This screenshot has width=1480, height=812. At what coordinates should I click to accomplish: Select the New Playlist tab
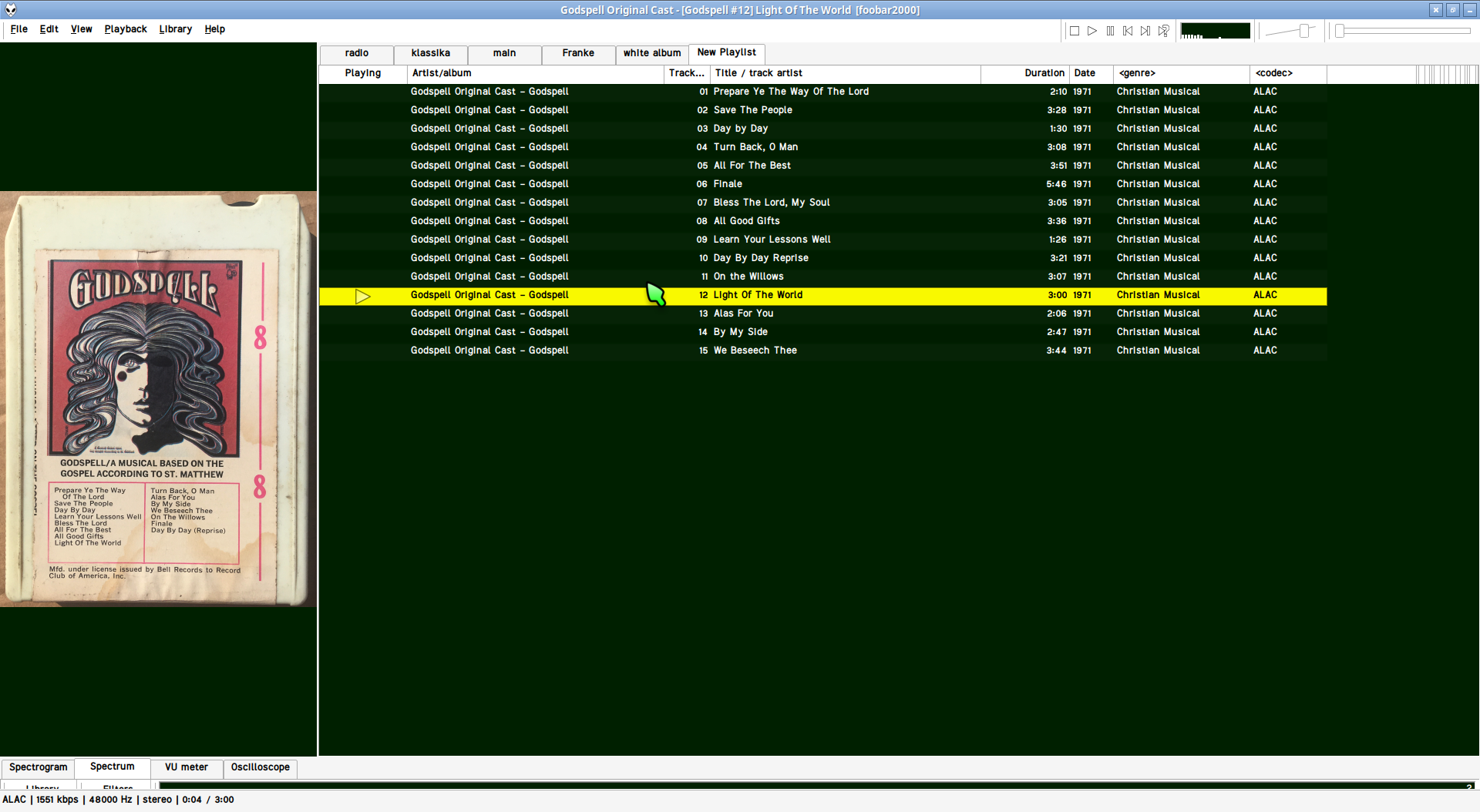pyautogui.click(x=727, y=53)
